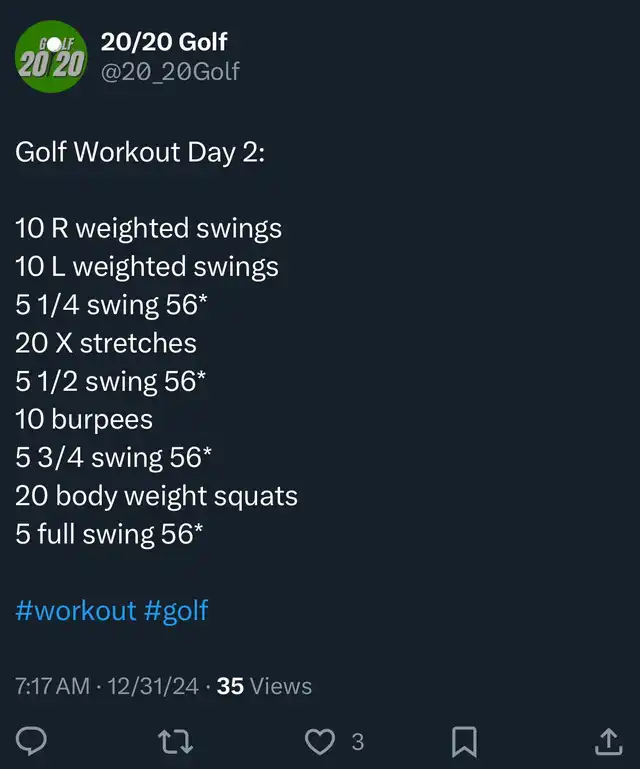
Task: Click the like count number 3
Action: [357, 742]
